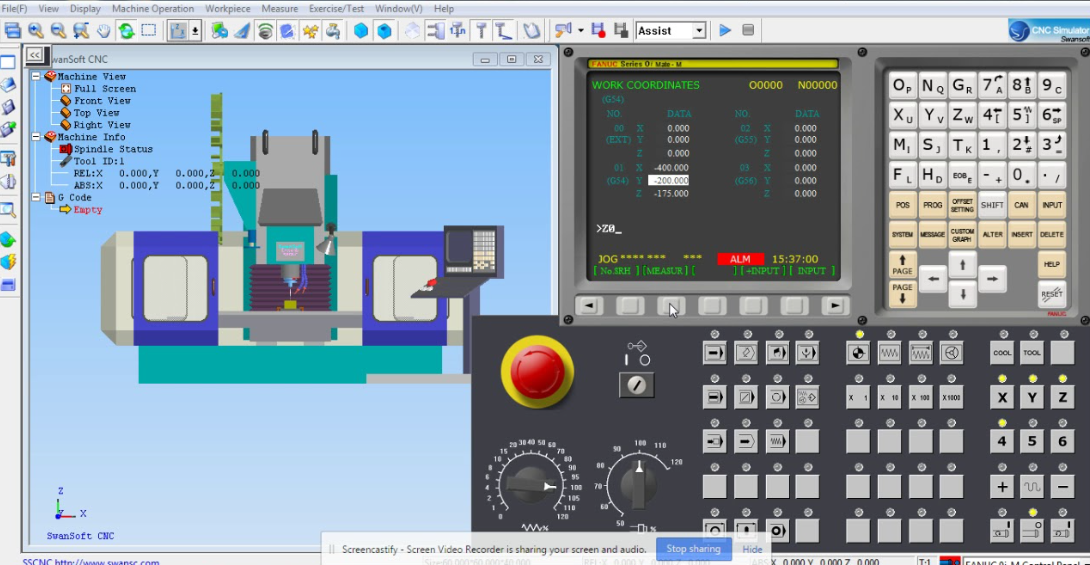Click the minus jog direction key
Viewport: 1090px width, 565px height.
tap(1062, 486)
